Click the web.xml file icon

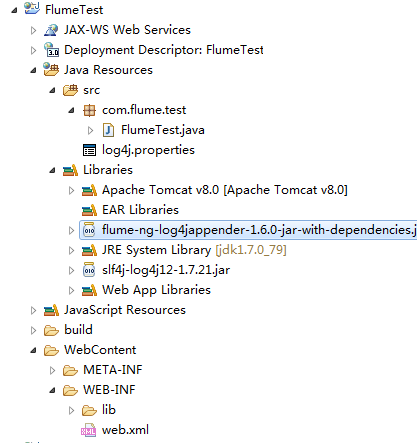coord(88,430)
